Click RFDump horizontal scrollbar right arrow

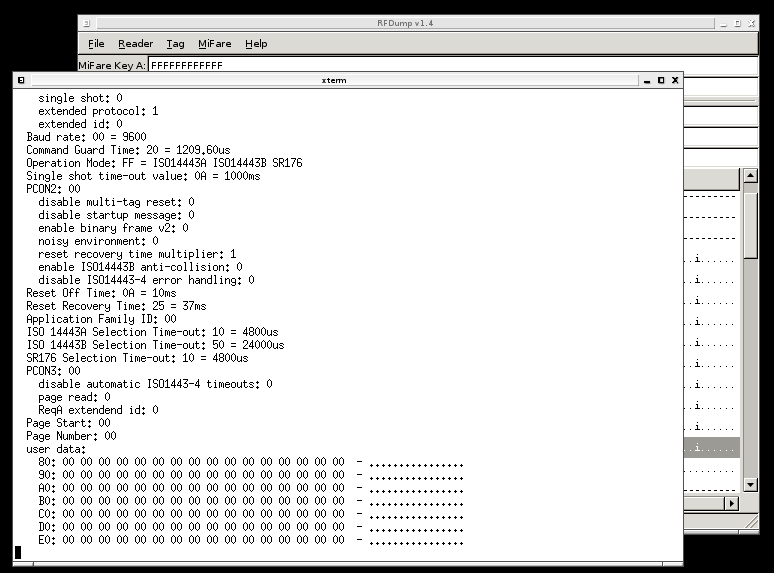tap(732, 503)
